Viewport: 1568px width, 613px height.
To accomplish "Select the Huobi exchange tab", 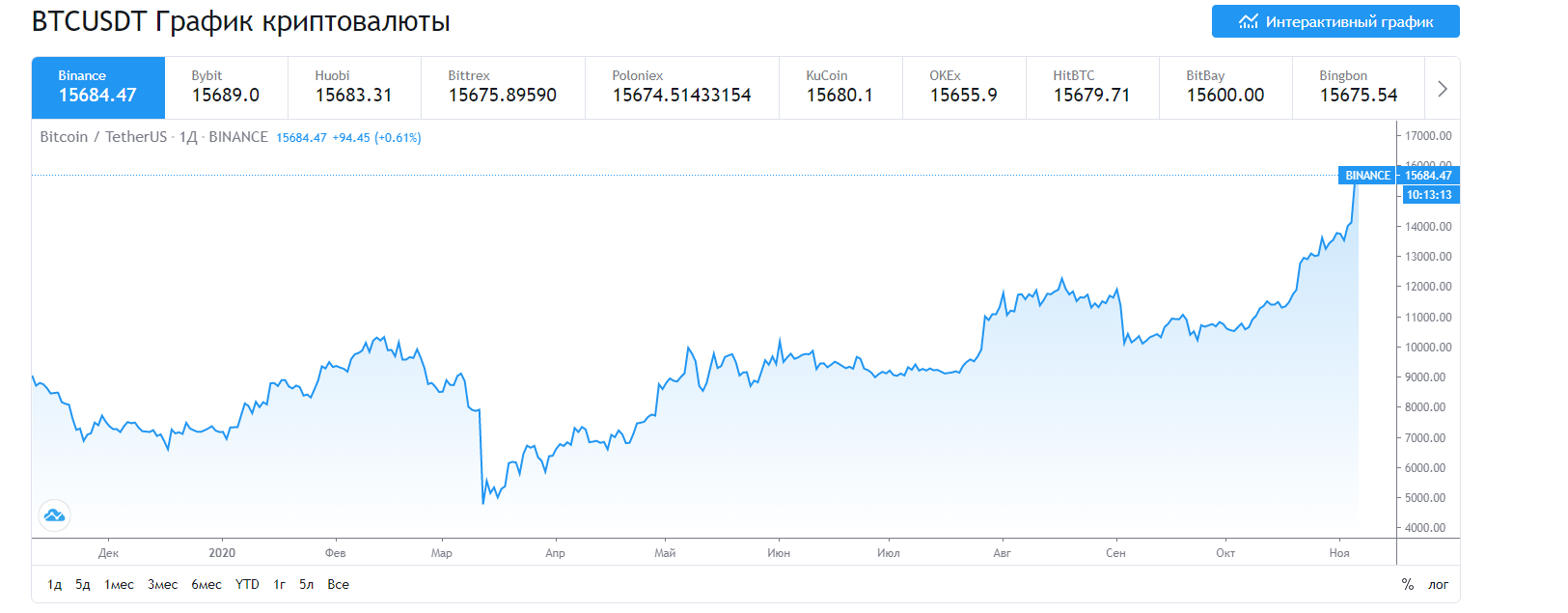I will [x=354, y=87].
